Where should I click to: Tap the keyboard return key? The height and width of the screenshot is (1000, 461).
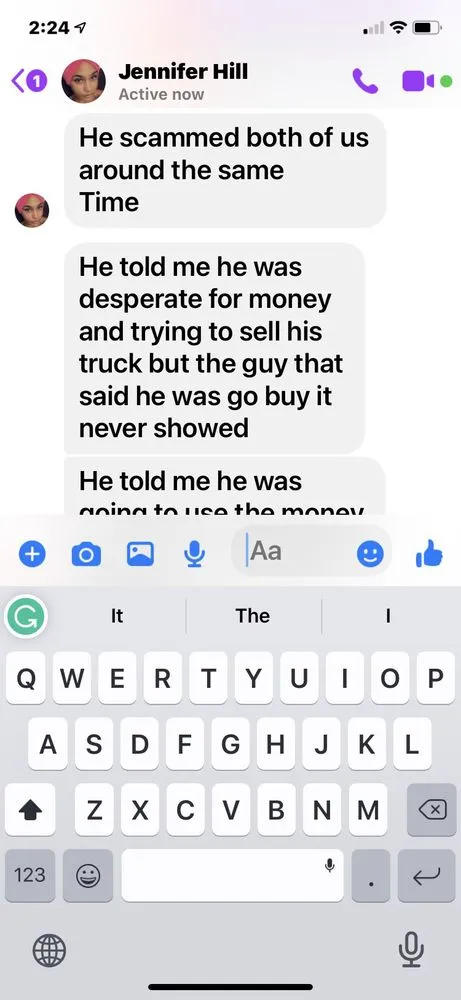[427, 875]
